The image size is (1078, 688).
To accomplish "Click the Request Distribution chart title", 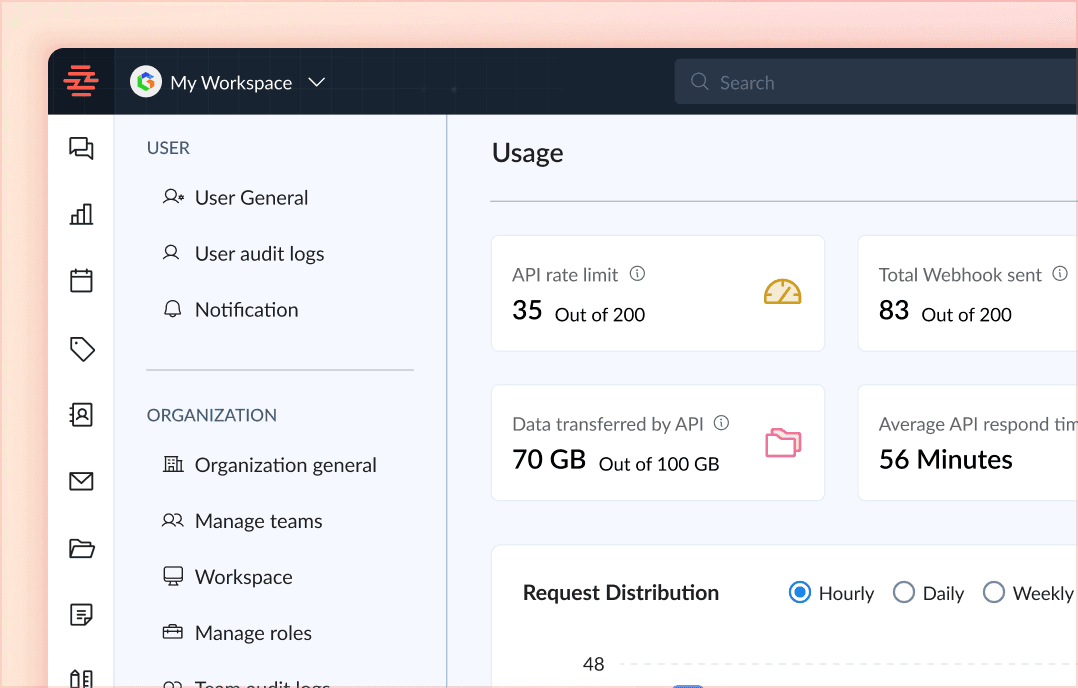I will pyautogui.click(x=621, y=592).
